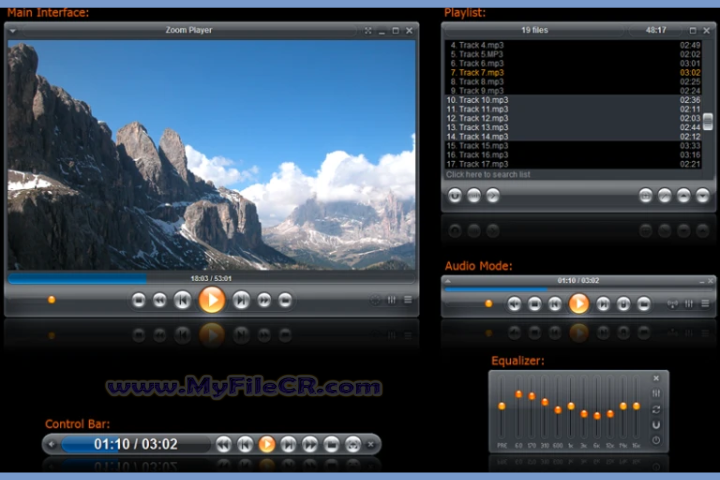Click Next Track in the Main Interface
This screenshot has height=480, width=720.
(x=241, y=300)
